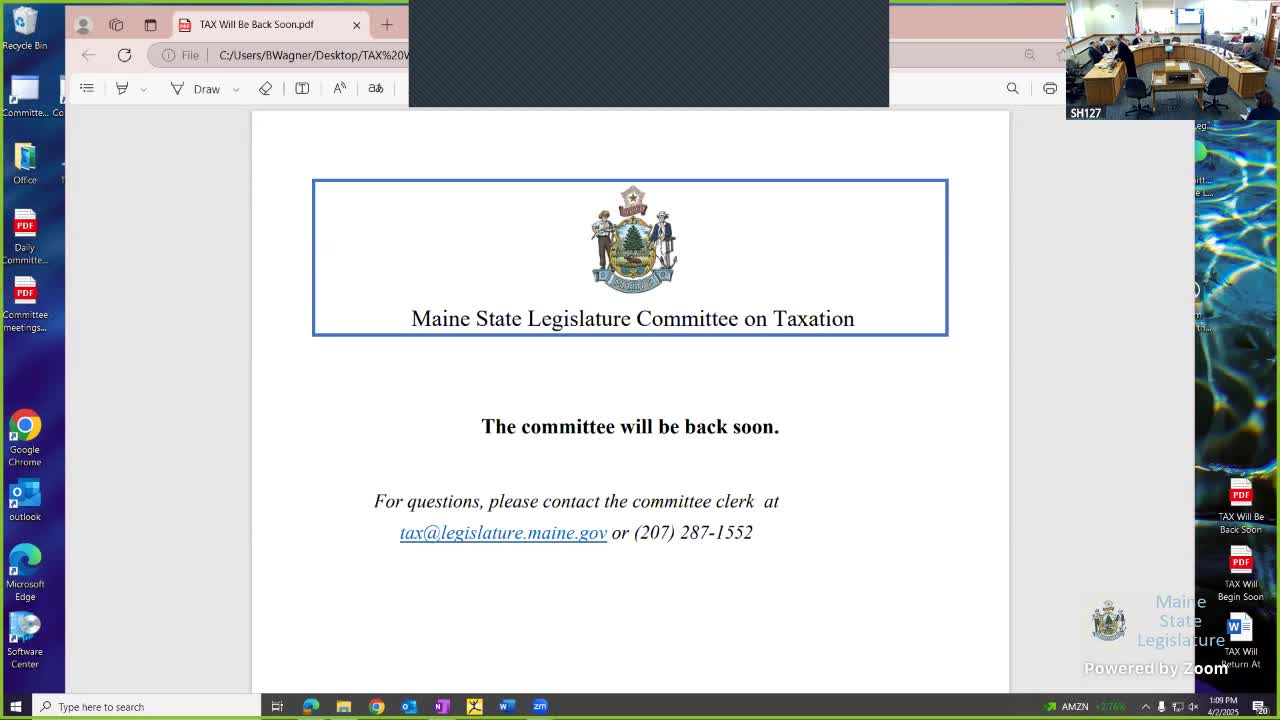
Task: Switch to TAX Will Be Back Soon.pdf tab
Action: [x=268, y=25]
